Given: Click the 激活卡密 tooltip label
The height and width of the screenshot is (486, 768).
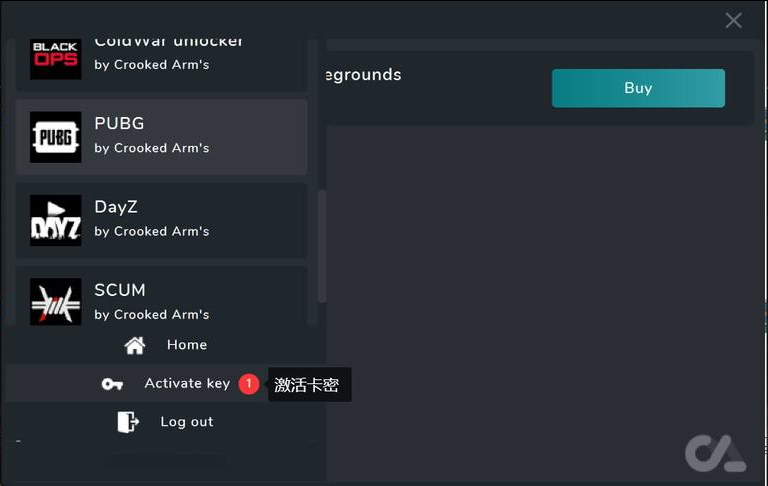Looking at the screenshot, I should (x=307, y=385).
